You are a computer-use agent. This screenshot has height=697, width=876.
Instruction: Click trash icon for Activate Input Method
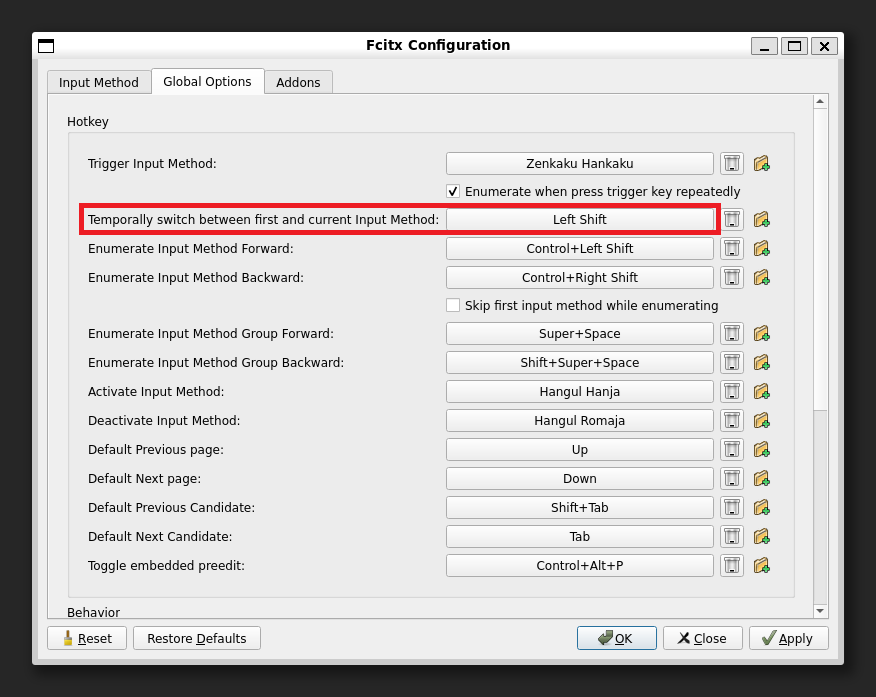click(x=732, y=392)
